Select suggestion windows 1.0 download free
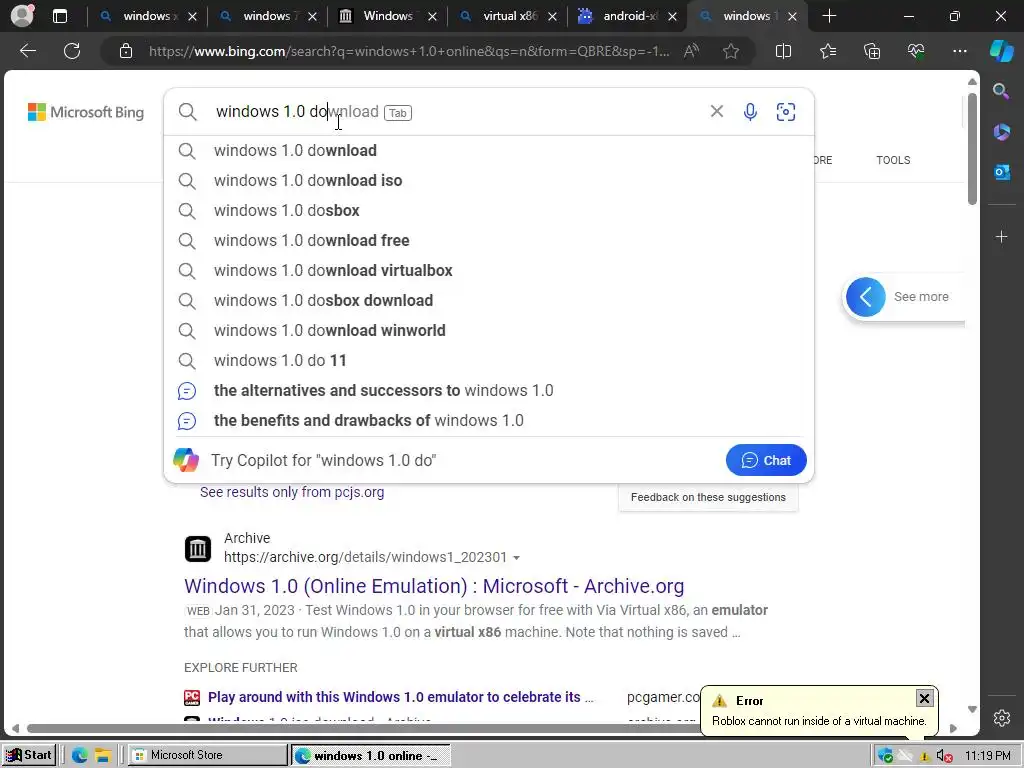 click(x=488, y=240)
